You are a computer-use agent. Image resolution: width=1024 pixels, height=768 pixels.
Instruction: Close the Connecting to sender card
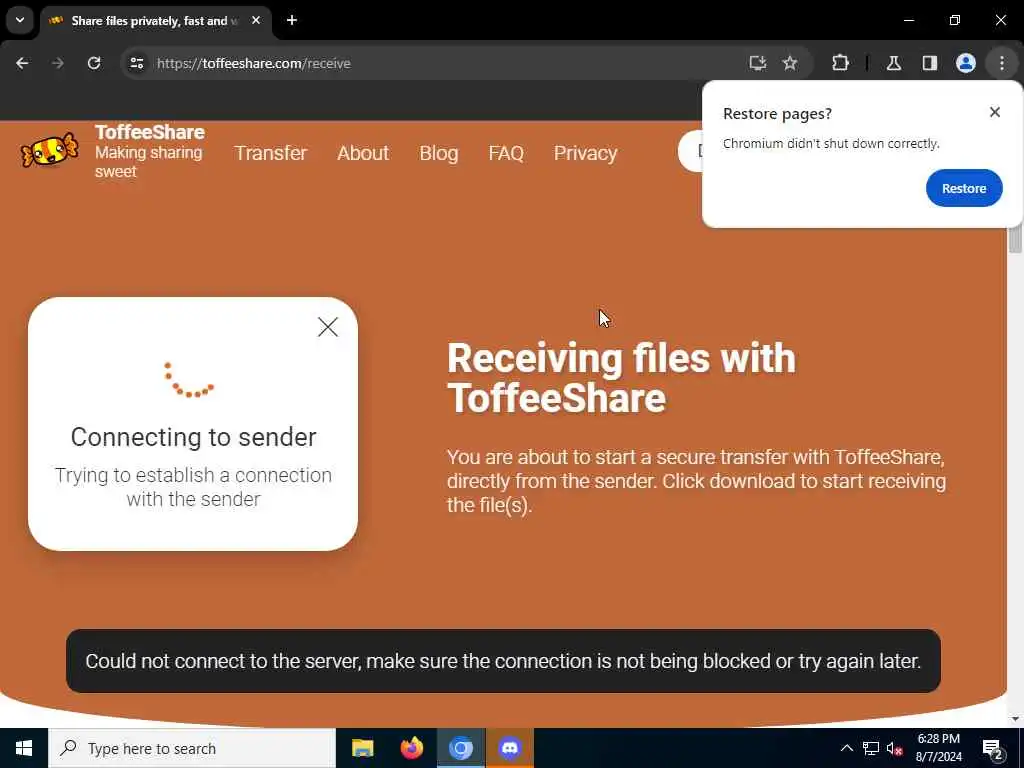click(328, 327)
